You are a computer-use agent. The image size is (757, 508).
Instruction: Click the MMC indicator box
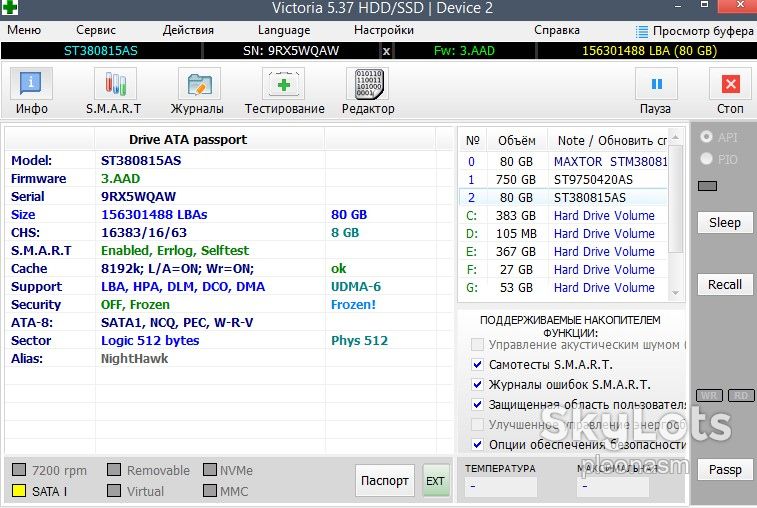(210, 491)
